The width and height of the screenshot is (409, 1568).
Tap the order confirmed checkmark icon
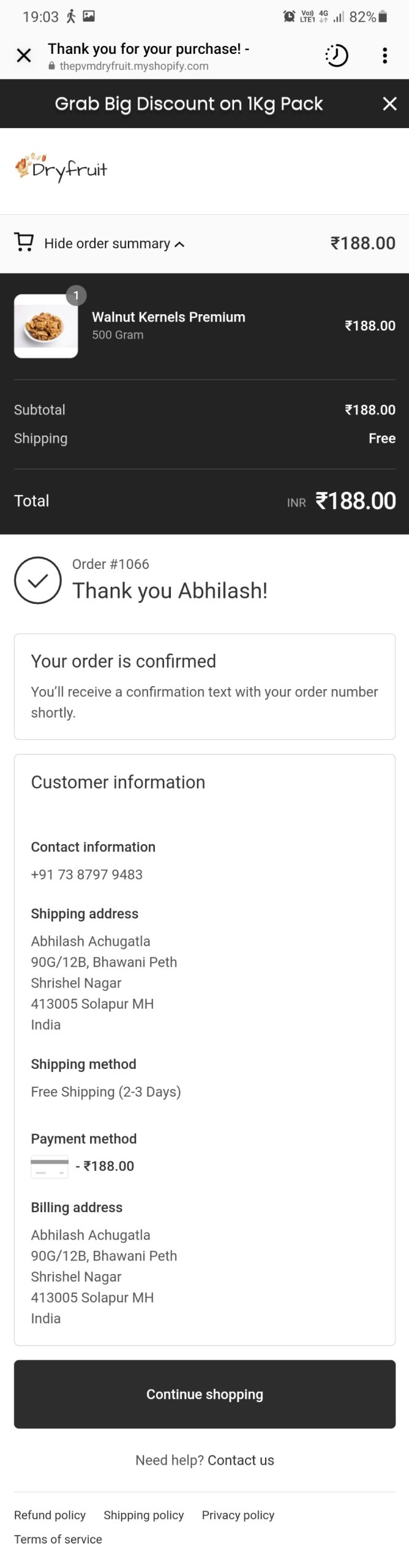click(x=38, y=580)
